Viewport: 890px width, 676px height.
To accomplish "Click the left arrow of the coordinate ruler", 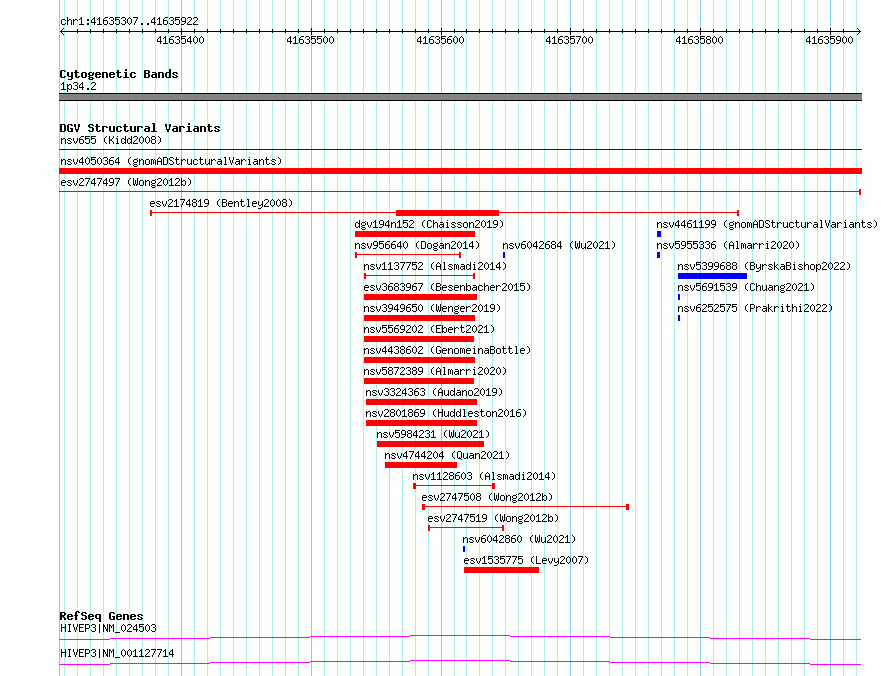I will pos(62,32).
